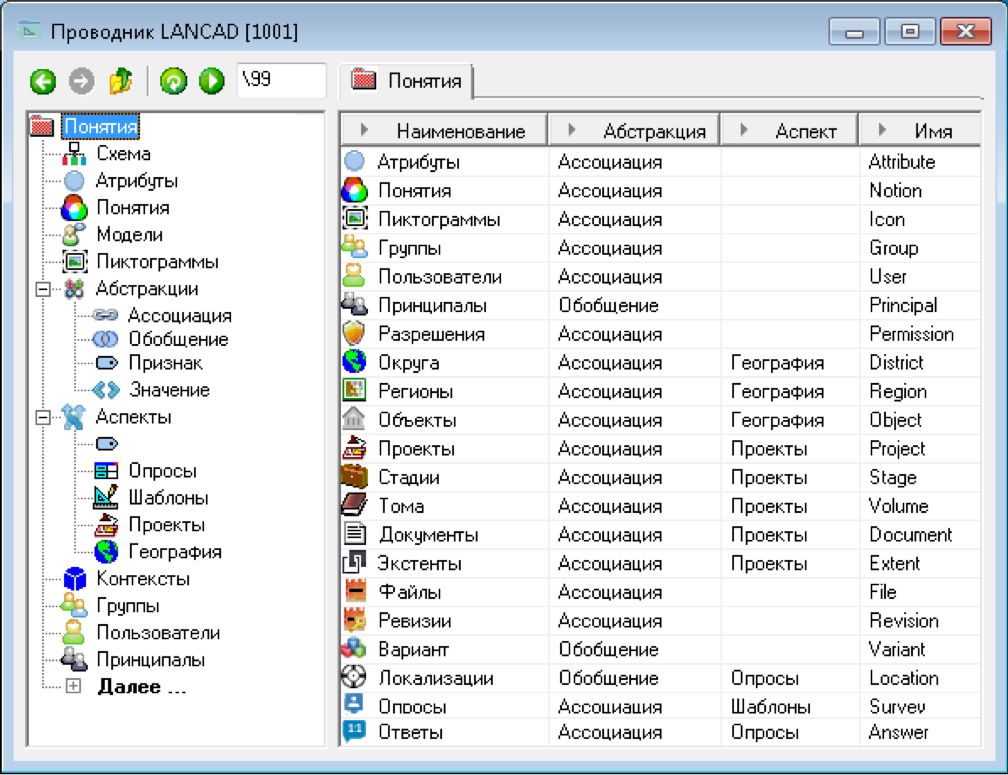Select the Тома book icon in list

pos(354,505)
